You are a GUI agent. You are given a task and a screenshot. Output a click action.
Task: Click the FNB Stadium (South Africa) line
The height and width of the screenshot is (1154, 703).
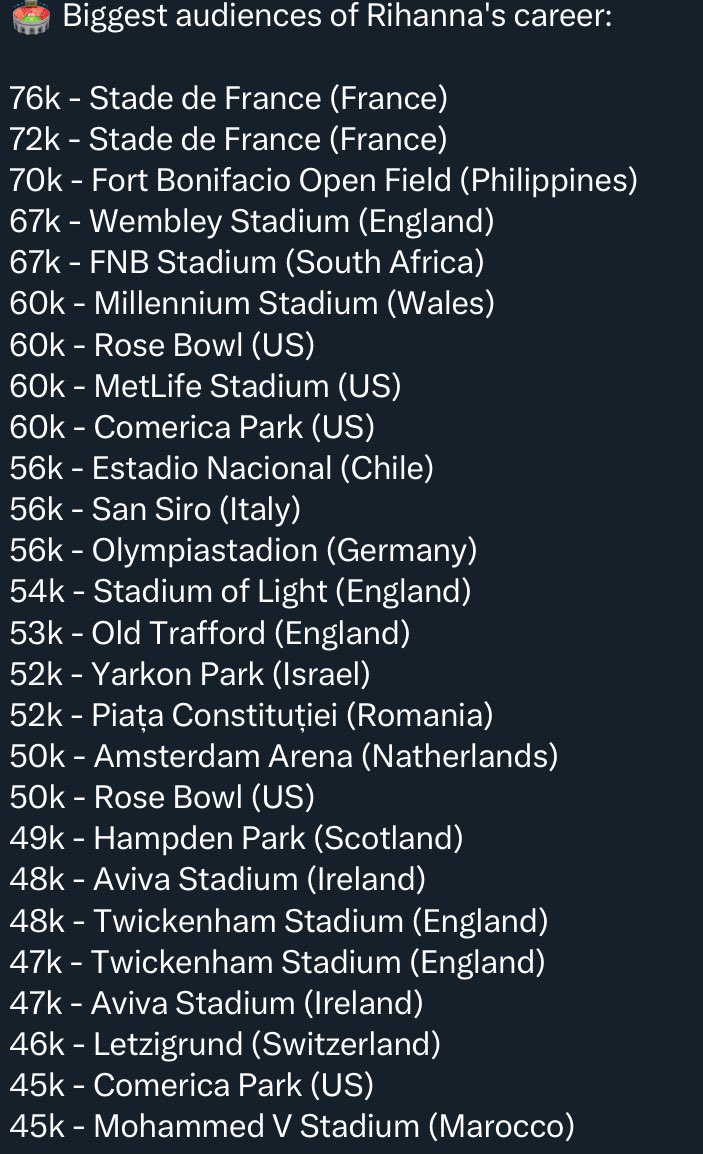[x=247, y=263]
